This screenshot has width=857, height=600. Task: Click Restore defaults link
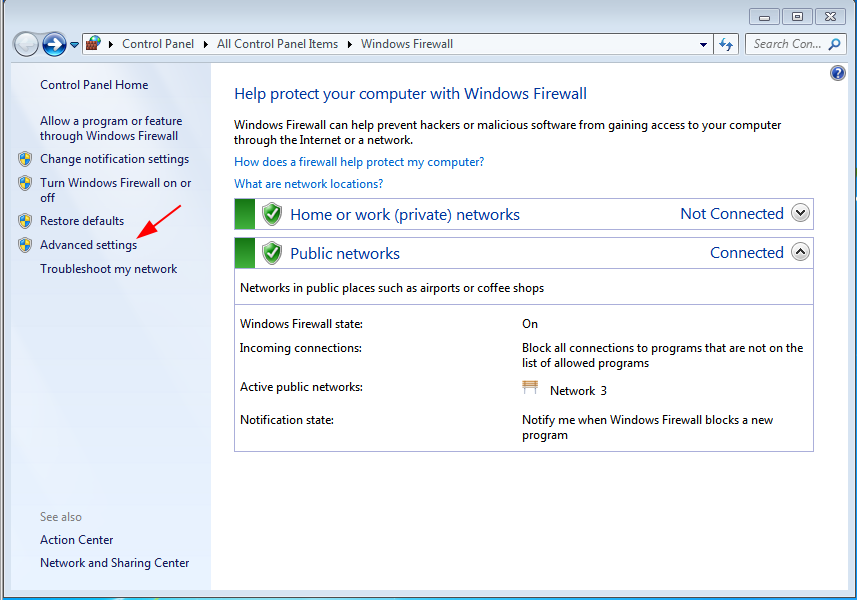pos(82,221)
